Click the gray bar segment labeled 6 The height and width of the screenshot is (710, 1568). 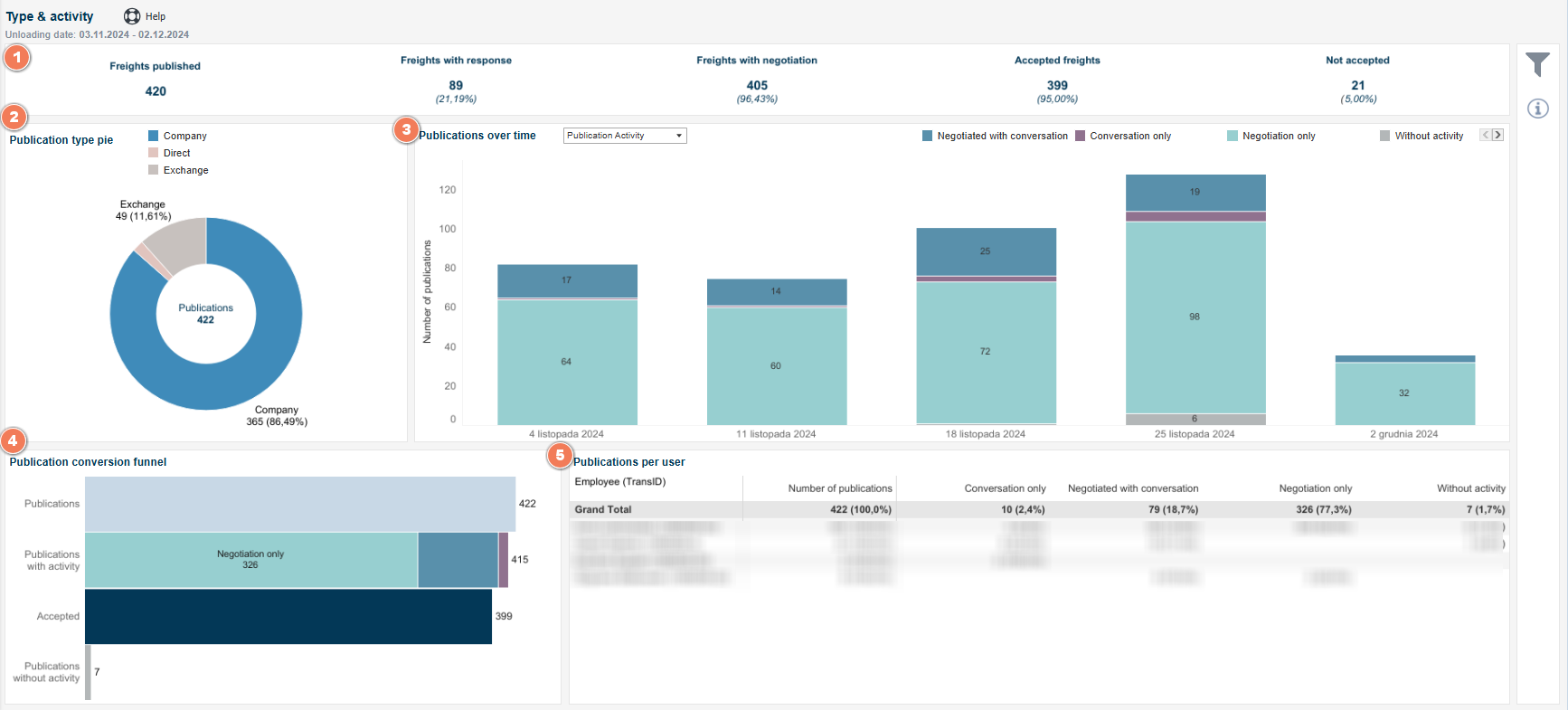[x=1195, y=420]
